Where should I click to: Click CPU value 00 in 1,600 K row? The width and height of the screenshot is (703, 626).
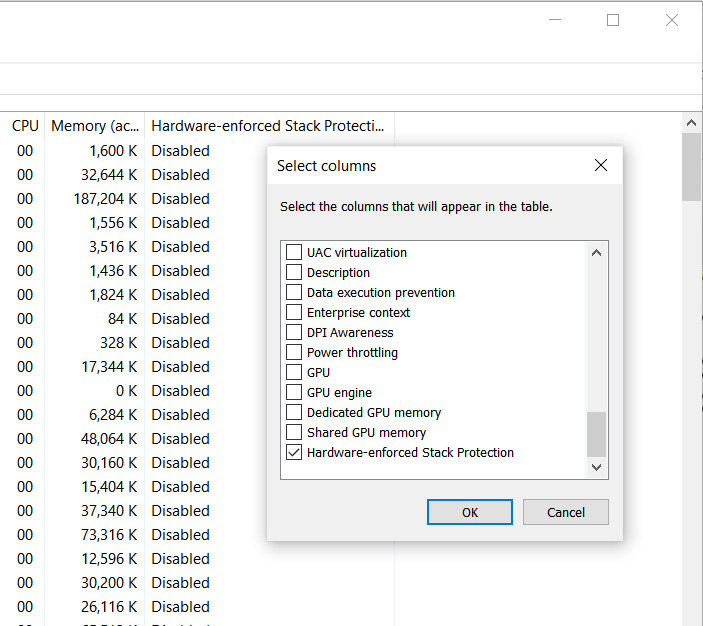pyautogui.click(x=25, y=151)
